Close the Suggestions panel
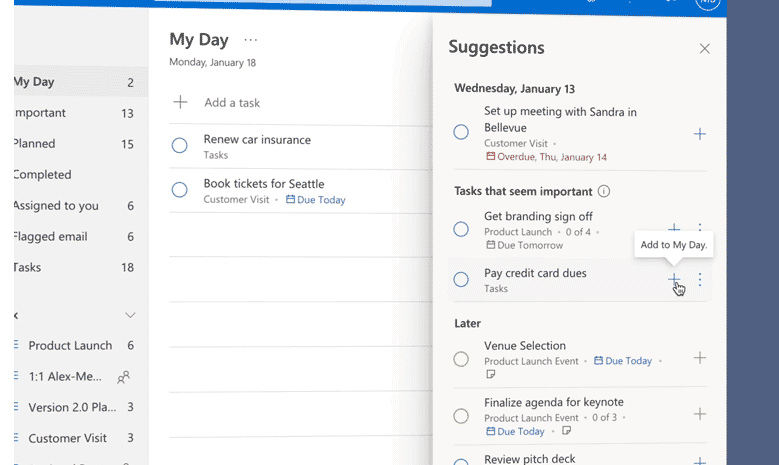779x465 pixels. 704,48
